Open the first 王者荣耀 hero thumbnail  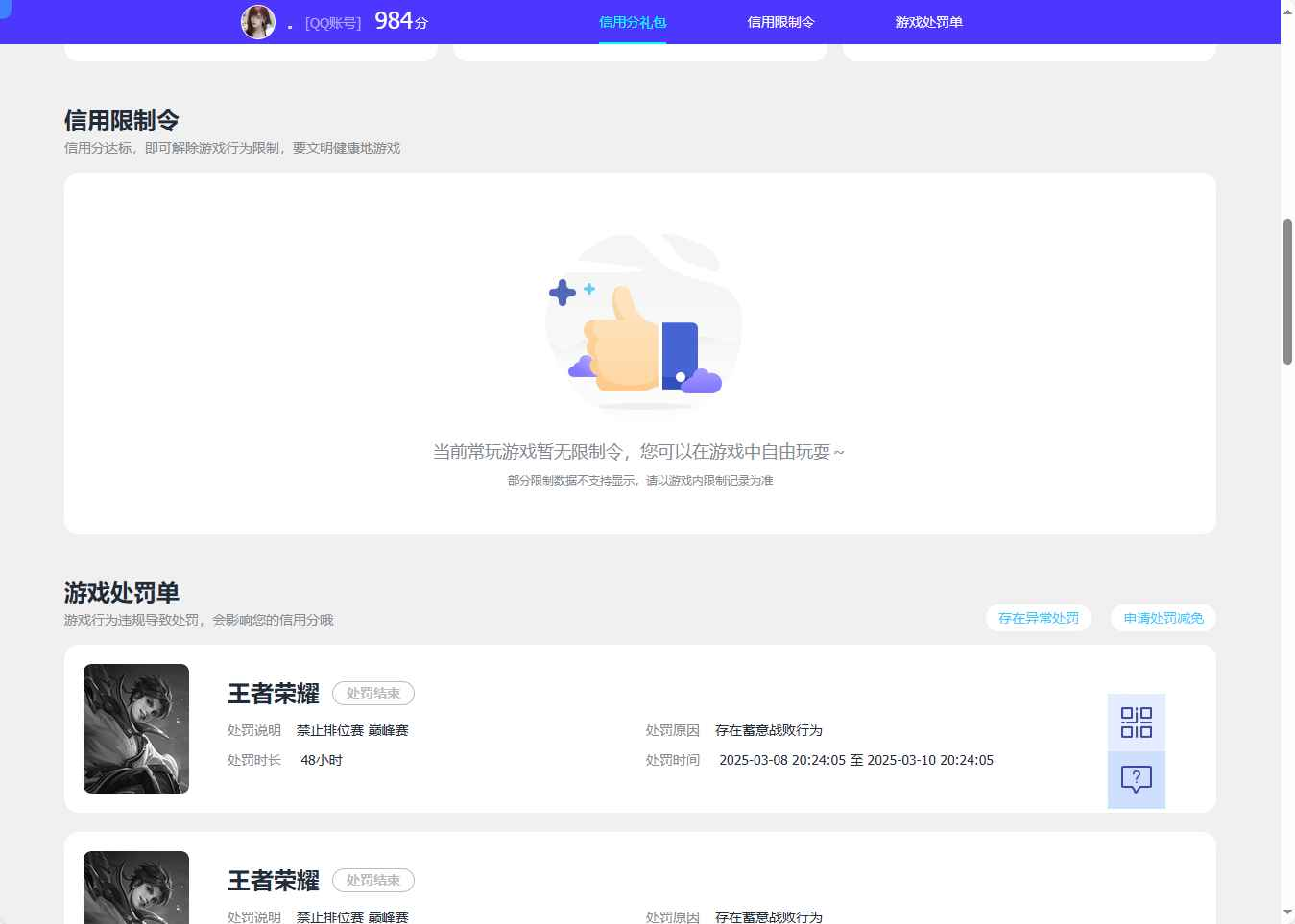coord(136,728)
